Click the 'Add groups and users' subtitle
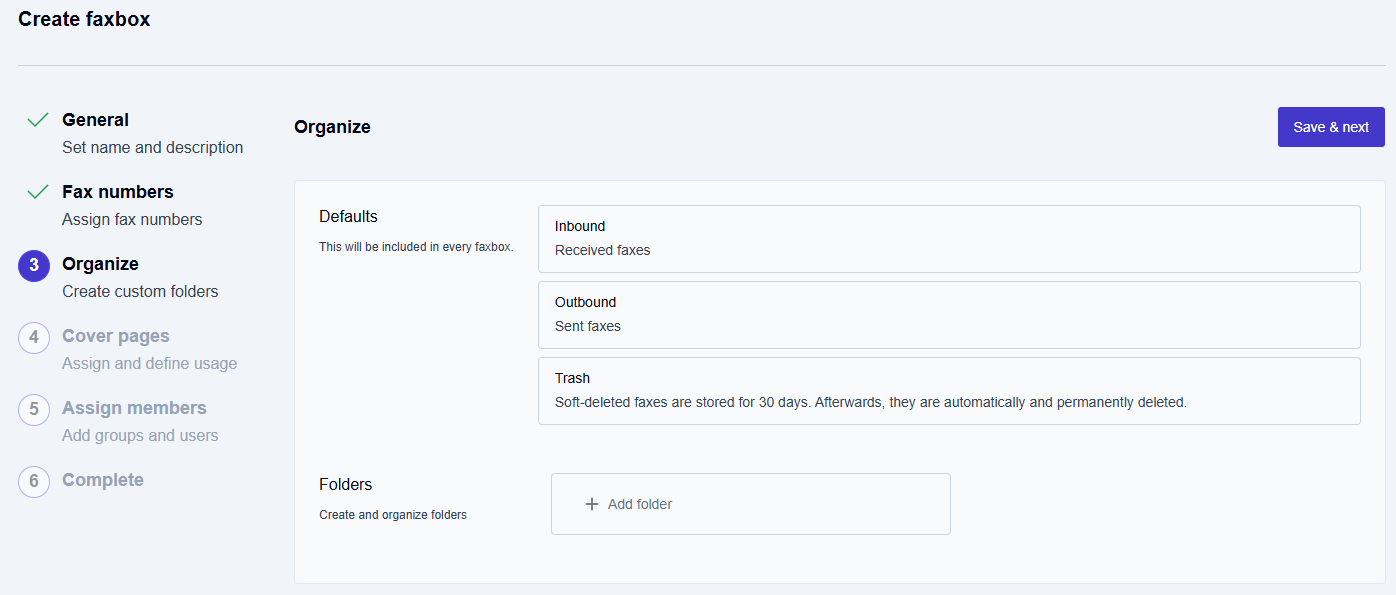The width and height of the screenshot is (1396, 595). (x=140, y=435)
